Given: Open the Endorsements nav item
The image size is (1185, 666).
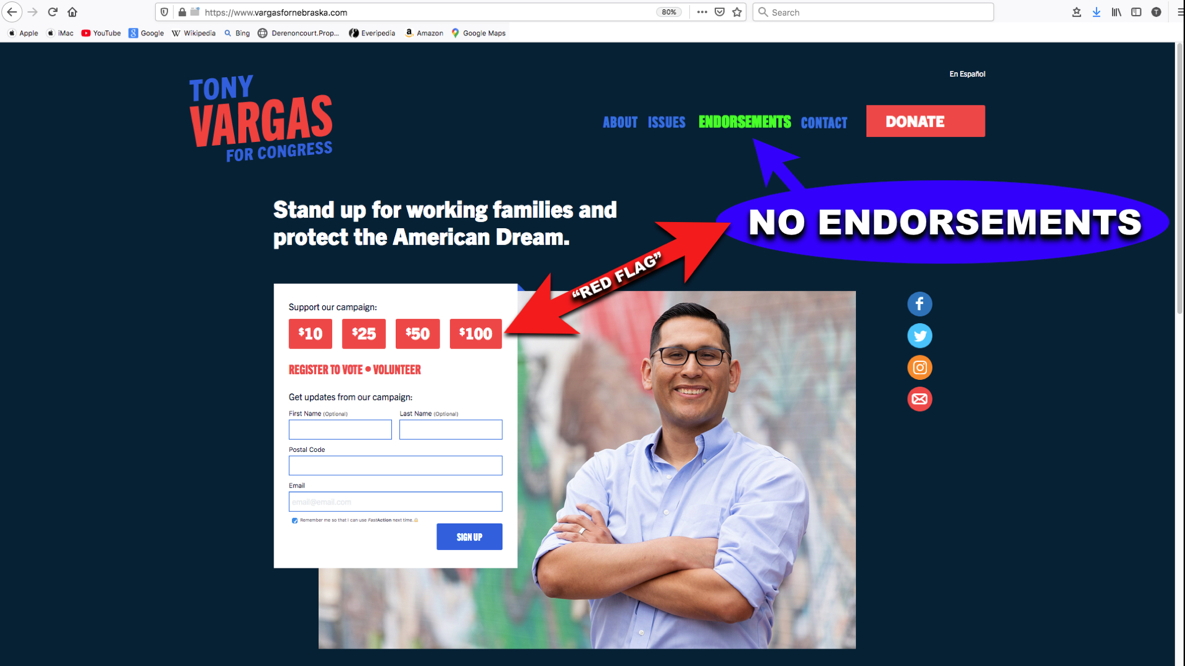Looking at the screenshot, I should click(744, 122).
